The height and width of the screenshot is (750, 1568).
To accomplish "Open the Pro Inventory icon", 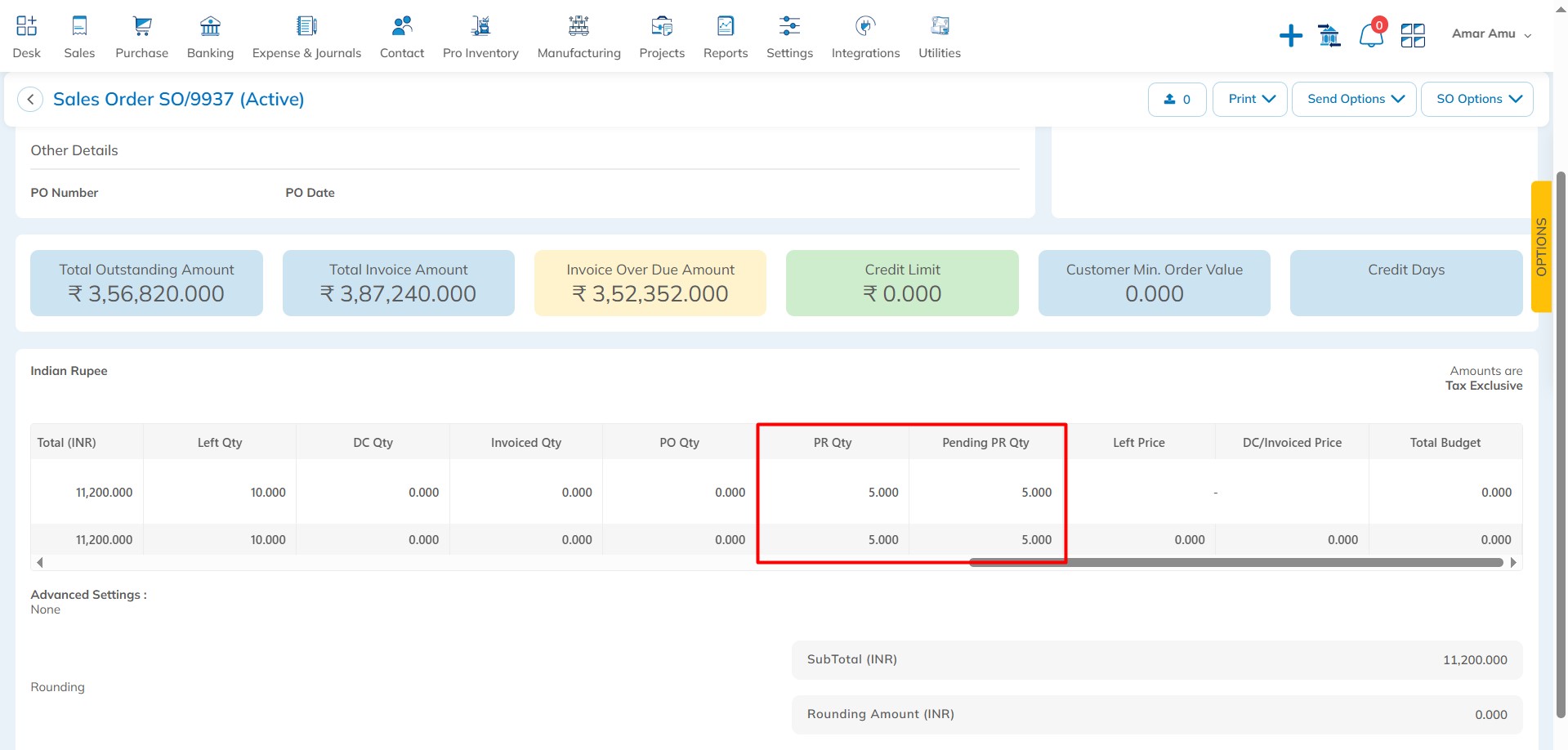I will tap(480, 26).
